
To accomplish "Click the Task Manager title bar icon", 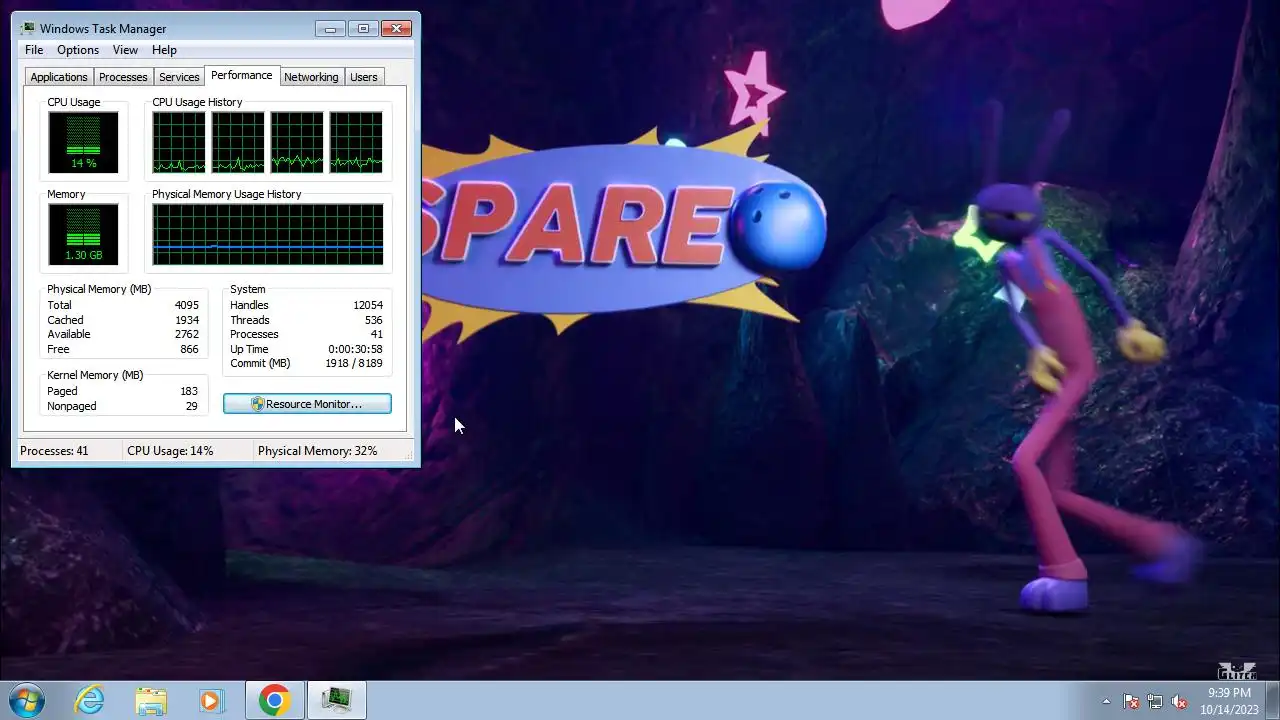I will point(27,28).
